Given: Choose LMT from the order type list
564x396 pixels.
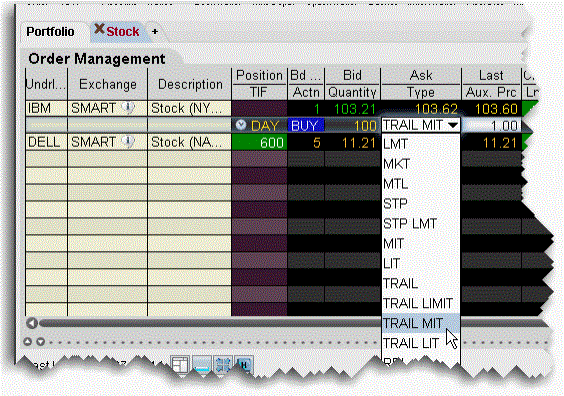Looking at the screenshot, I should point(420,144).
